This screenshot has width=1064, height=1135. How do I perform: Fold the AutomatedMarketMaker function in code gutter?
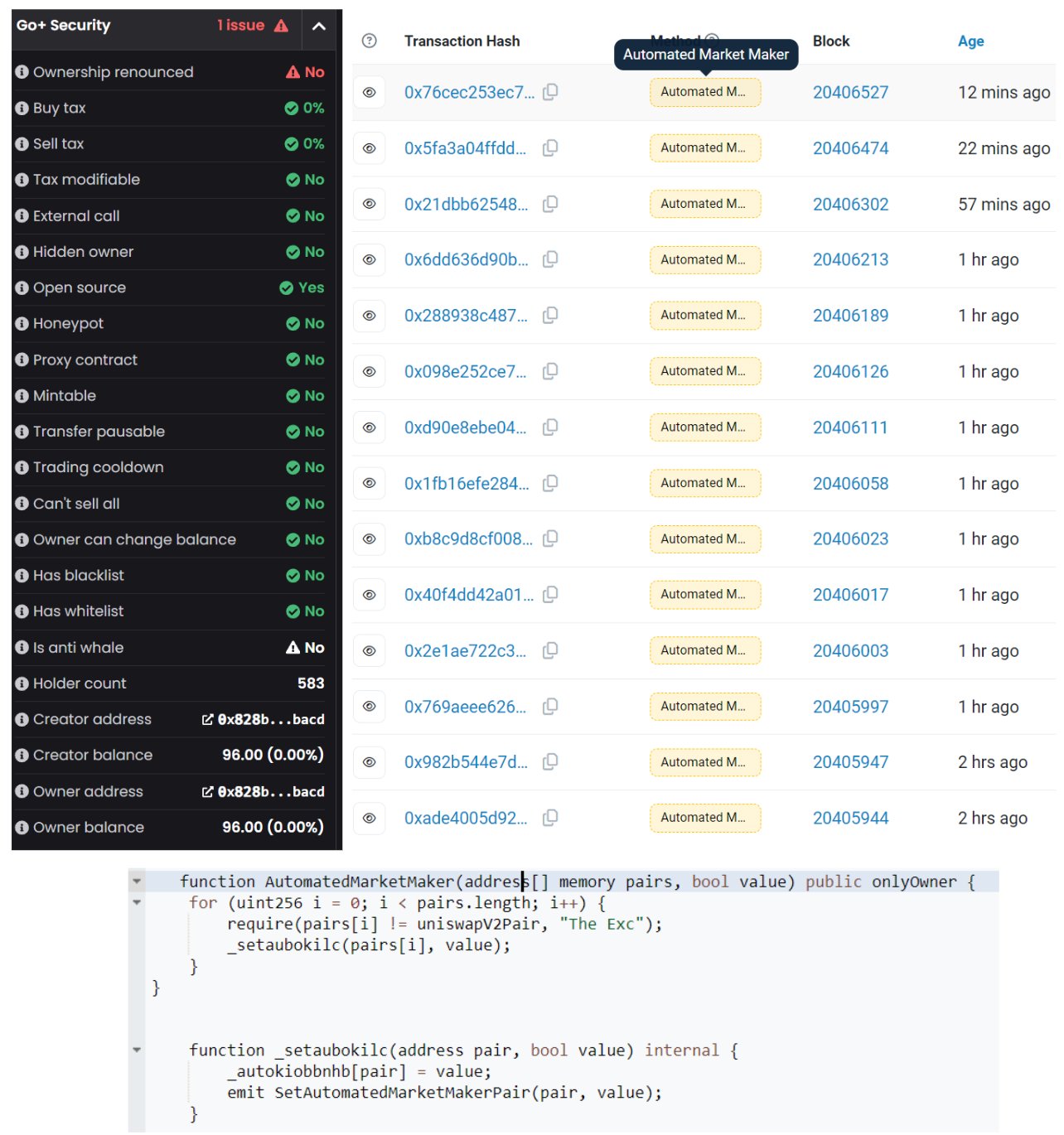click(x=138, y=881)
